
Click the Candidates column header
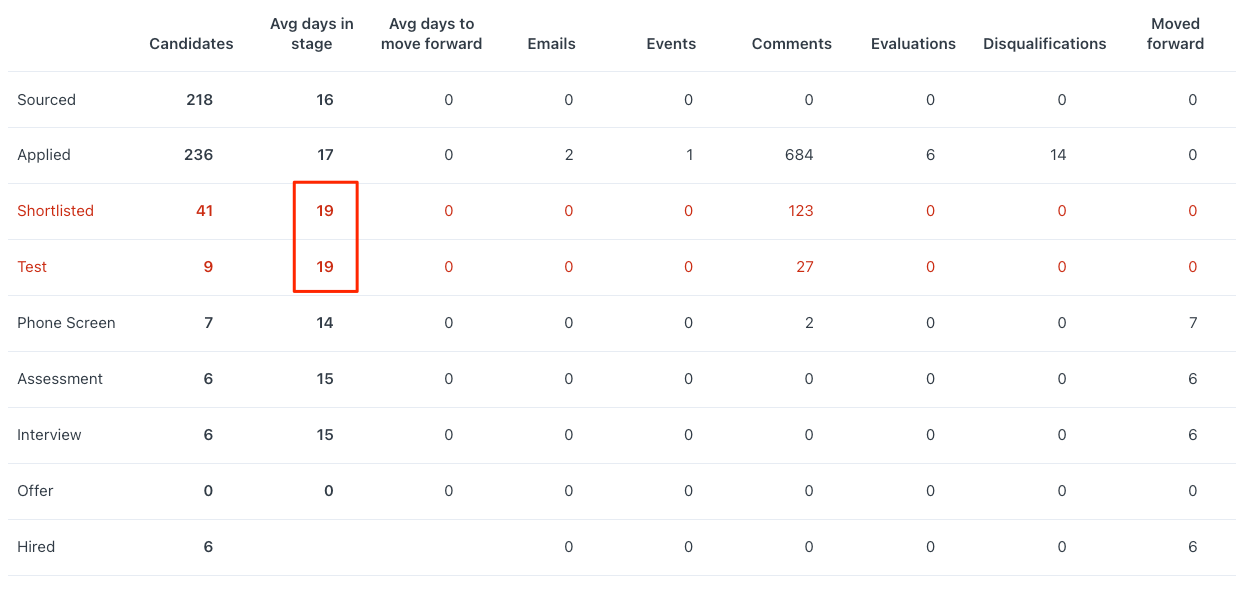tap(191, 44)
